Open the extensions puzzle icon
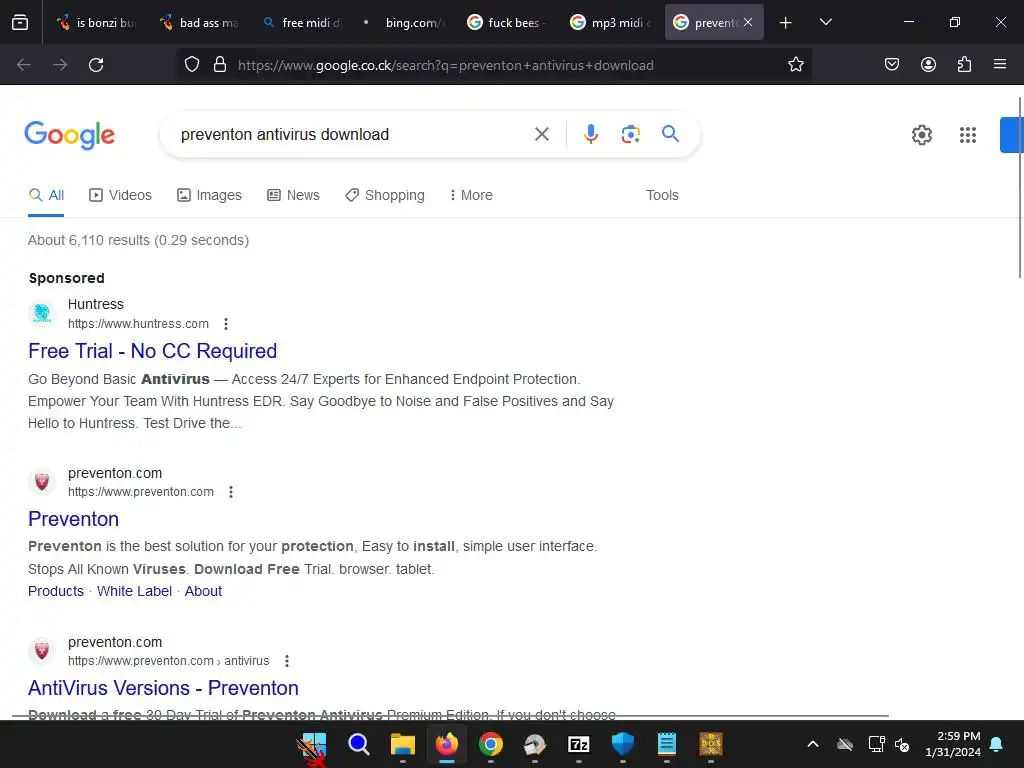Screen dimensions: 1024x768 click(x=964, y=64)
